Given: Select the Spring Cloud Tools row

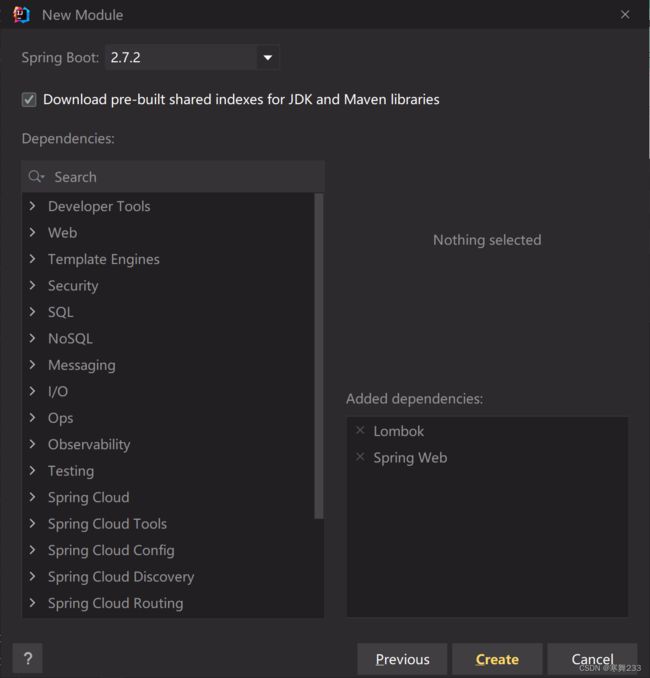Looking at the screenshot, I should pyautogui.click(x=169, y=524).
